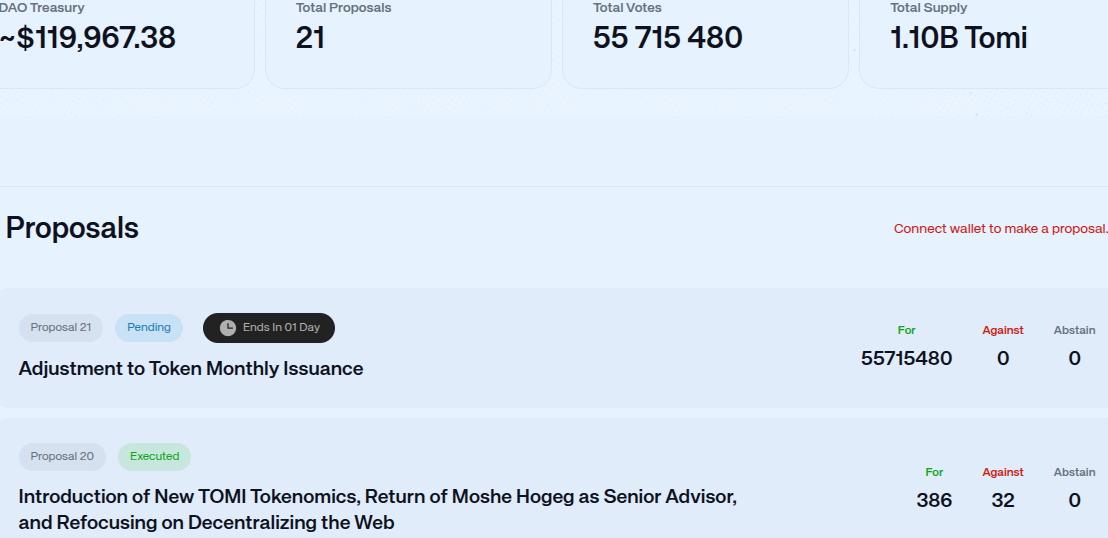Image resolution: width=1108 pixels, height=538 pixels.
Task: Click the For vote count 55715480
Action: (906, 358)
